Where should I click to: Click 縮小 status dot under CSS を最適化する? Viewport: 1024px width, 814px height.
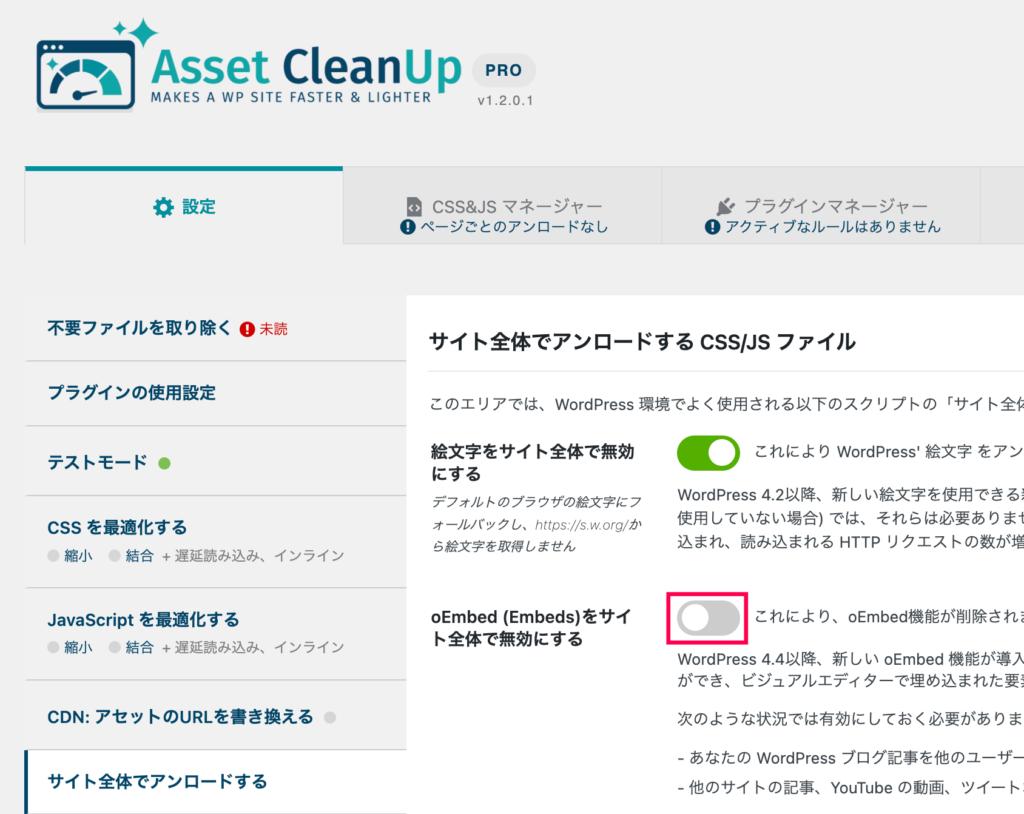54,555
